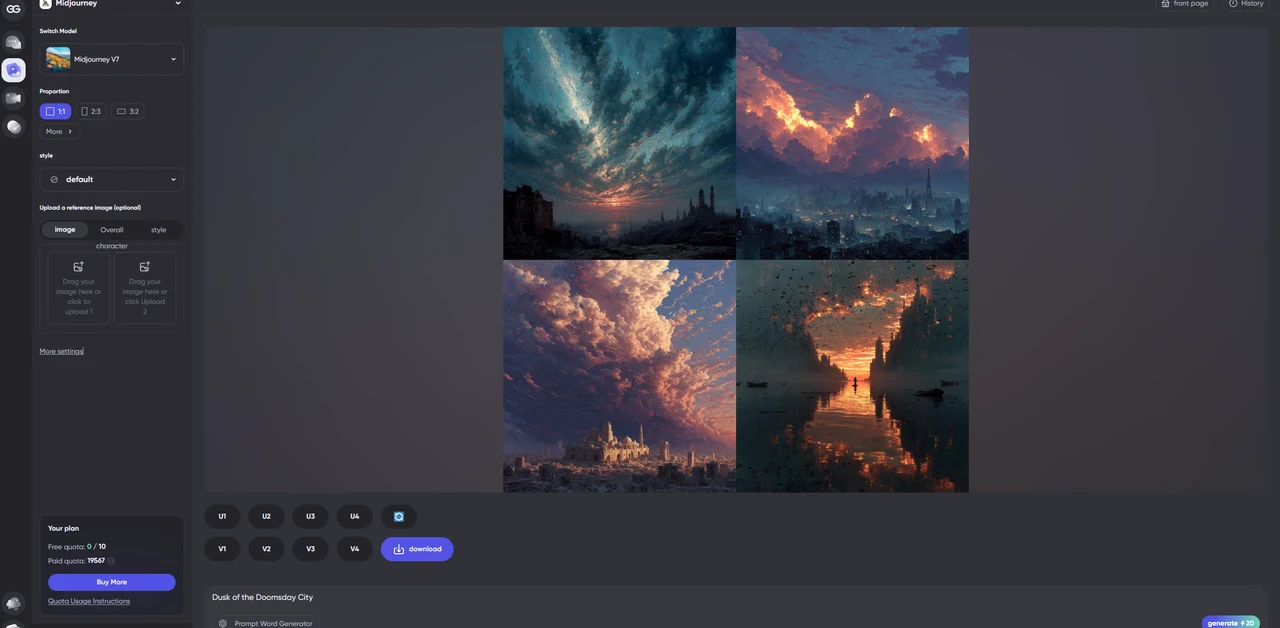Click the paid quota info icon
1280x628 pixels.
(111, 561)
